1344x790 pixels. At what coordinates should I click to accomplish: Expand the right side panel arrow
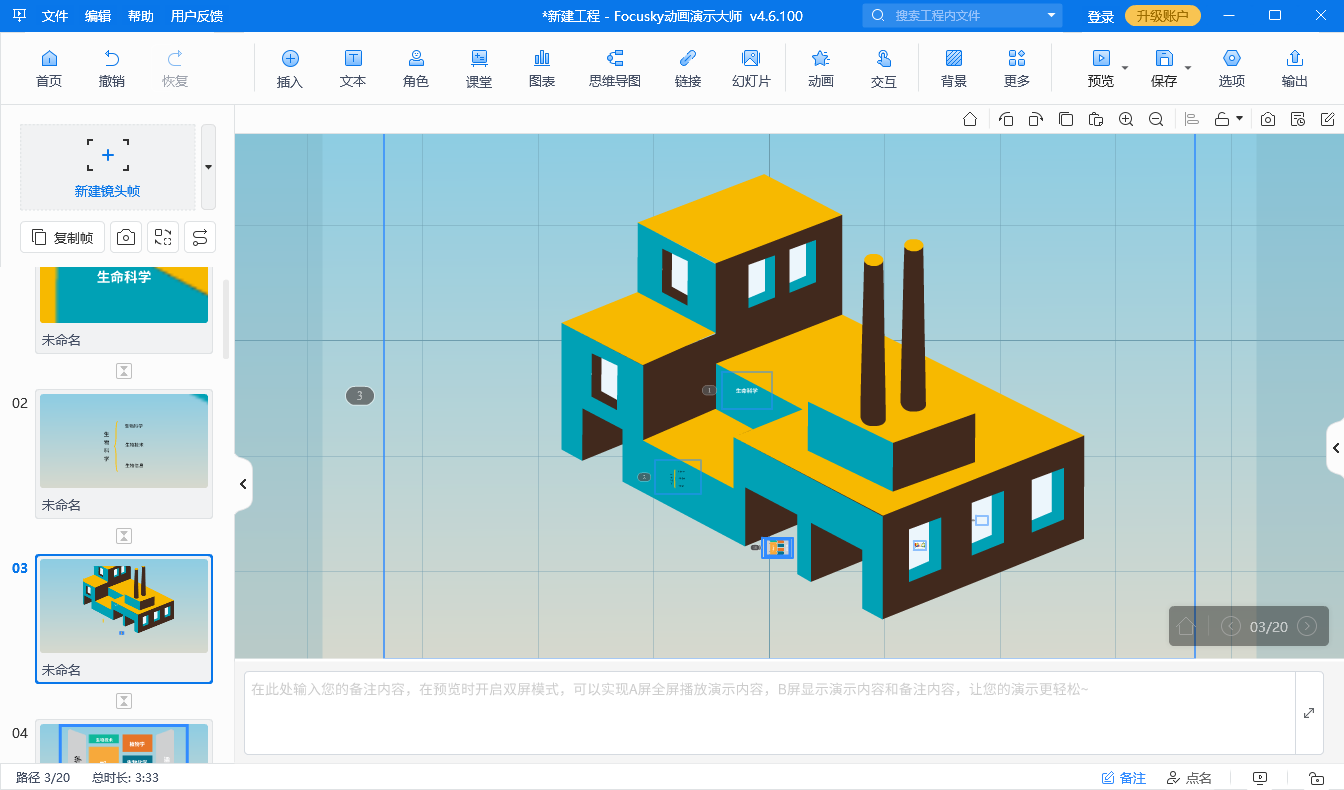[x=1335, y=449]
